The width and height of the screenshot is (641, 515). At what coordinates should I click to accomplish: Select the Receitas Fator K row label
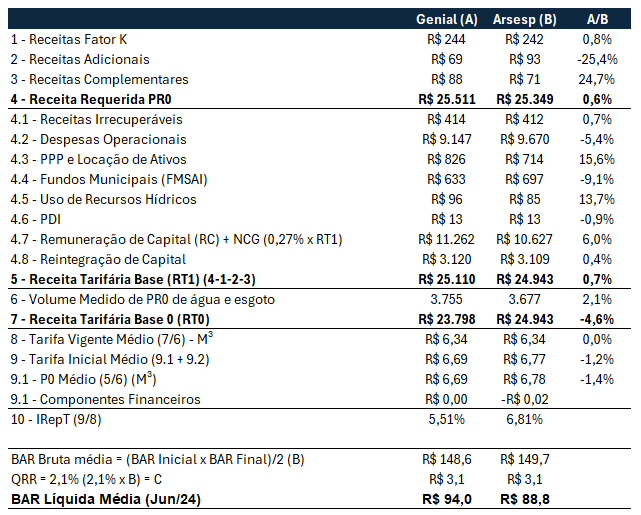tap(68, 40)
